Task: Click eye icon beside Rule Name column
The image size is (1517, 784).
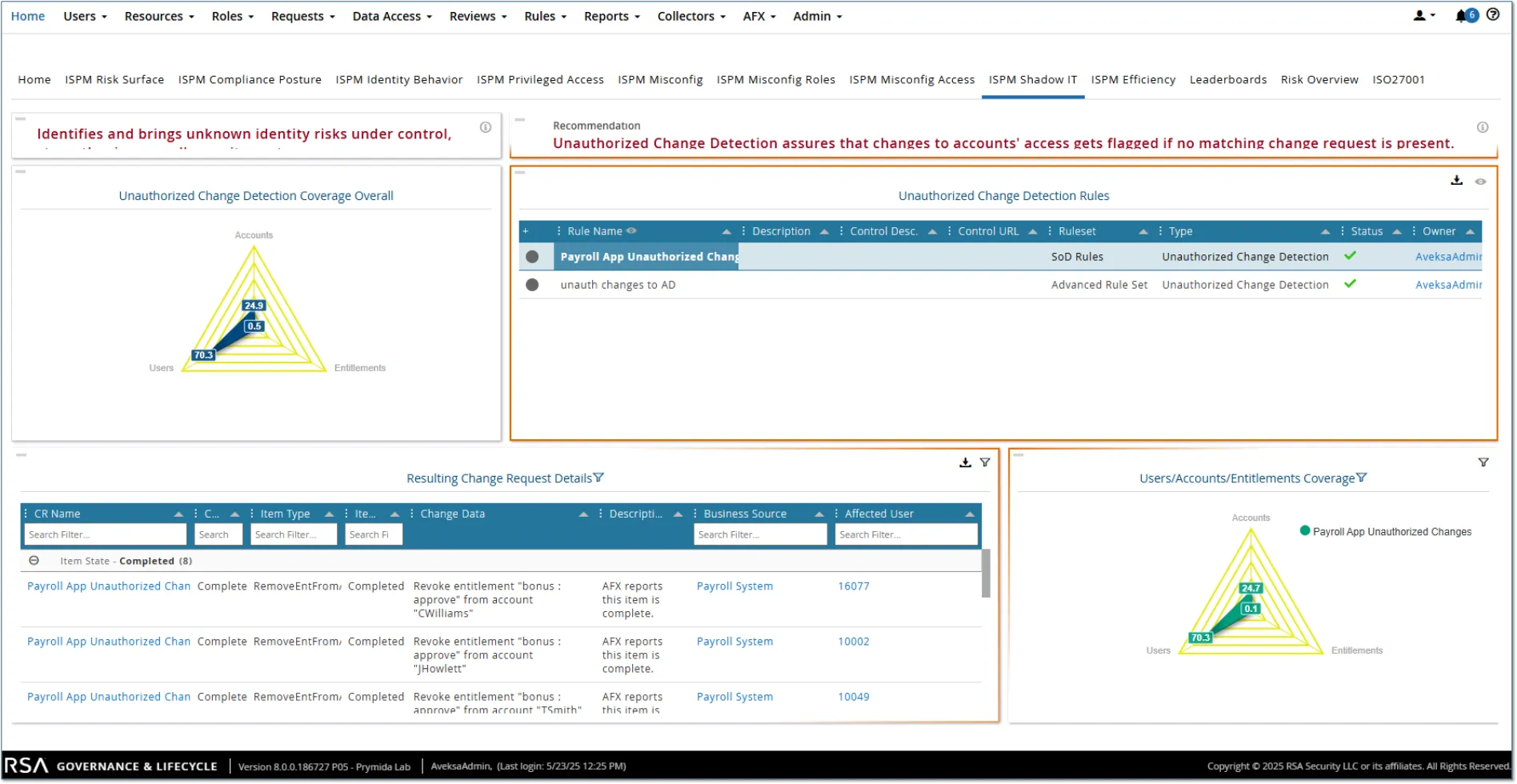Action: point(631,231)
